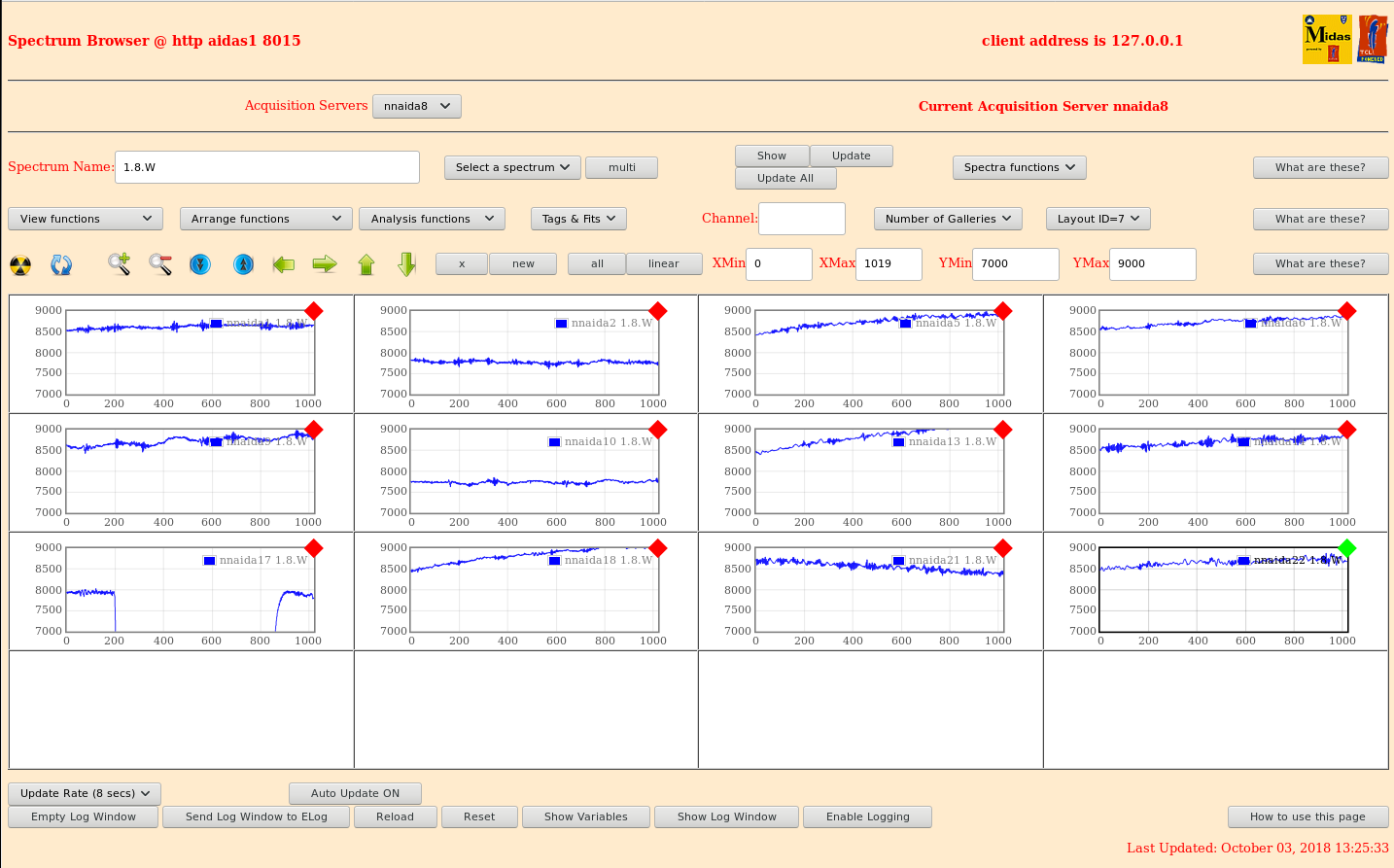Click the blue legend square for nnaida17
Image resolution: width=1394 pixels, height=868 pixels.
click(209, 561)
